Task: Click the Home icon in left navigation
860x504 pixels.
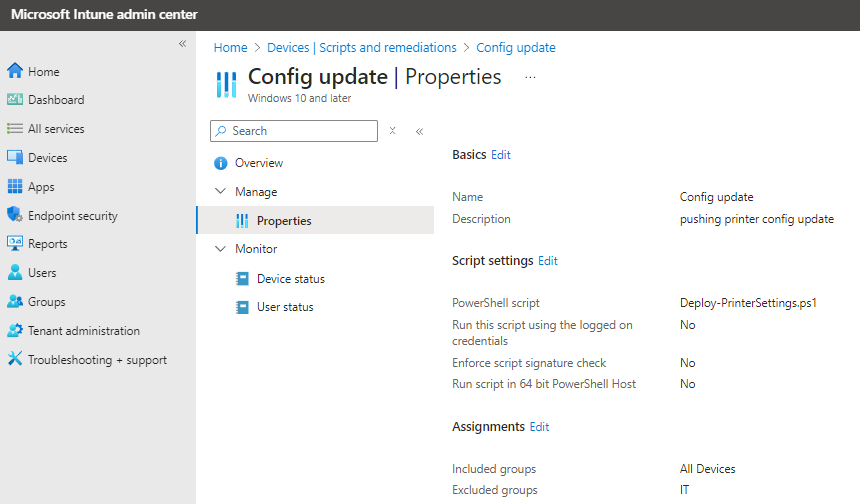Action: pyautogui.click(x=15, y=71)
